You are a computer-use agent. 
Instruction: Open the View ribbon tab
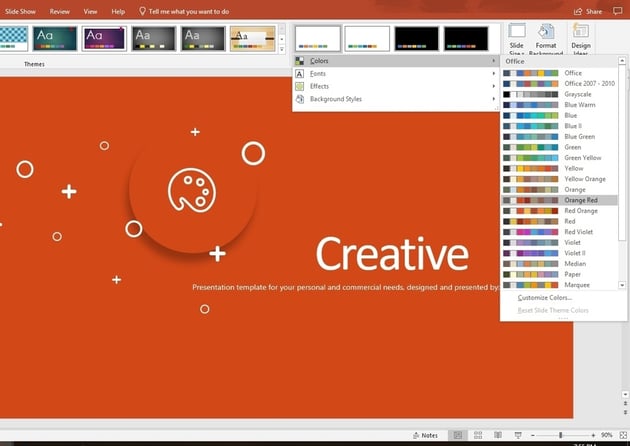click(91, 11)
